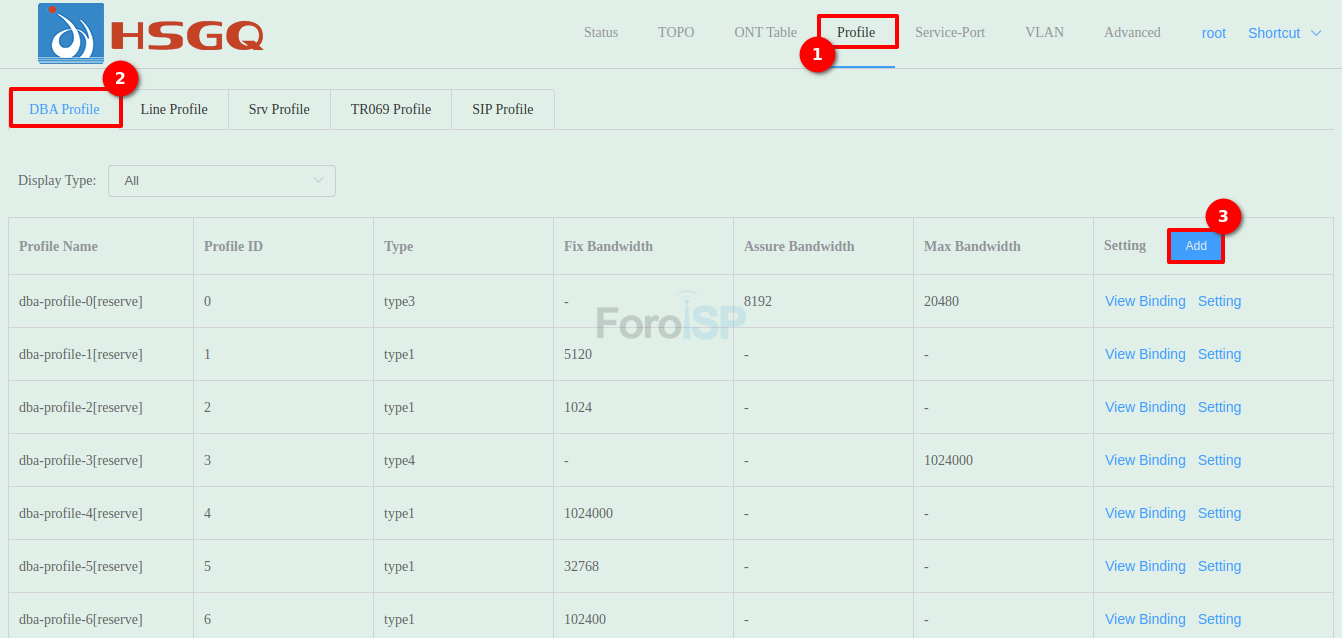
Task: Open the Advanced menu
Action: (1132, 32)
